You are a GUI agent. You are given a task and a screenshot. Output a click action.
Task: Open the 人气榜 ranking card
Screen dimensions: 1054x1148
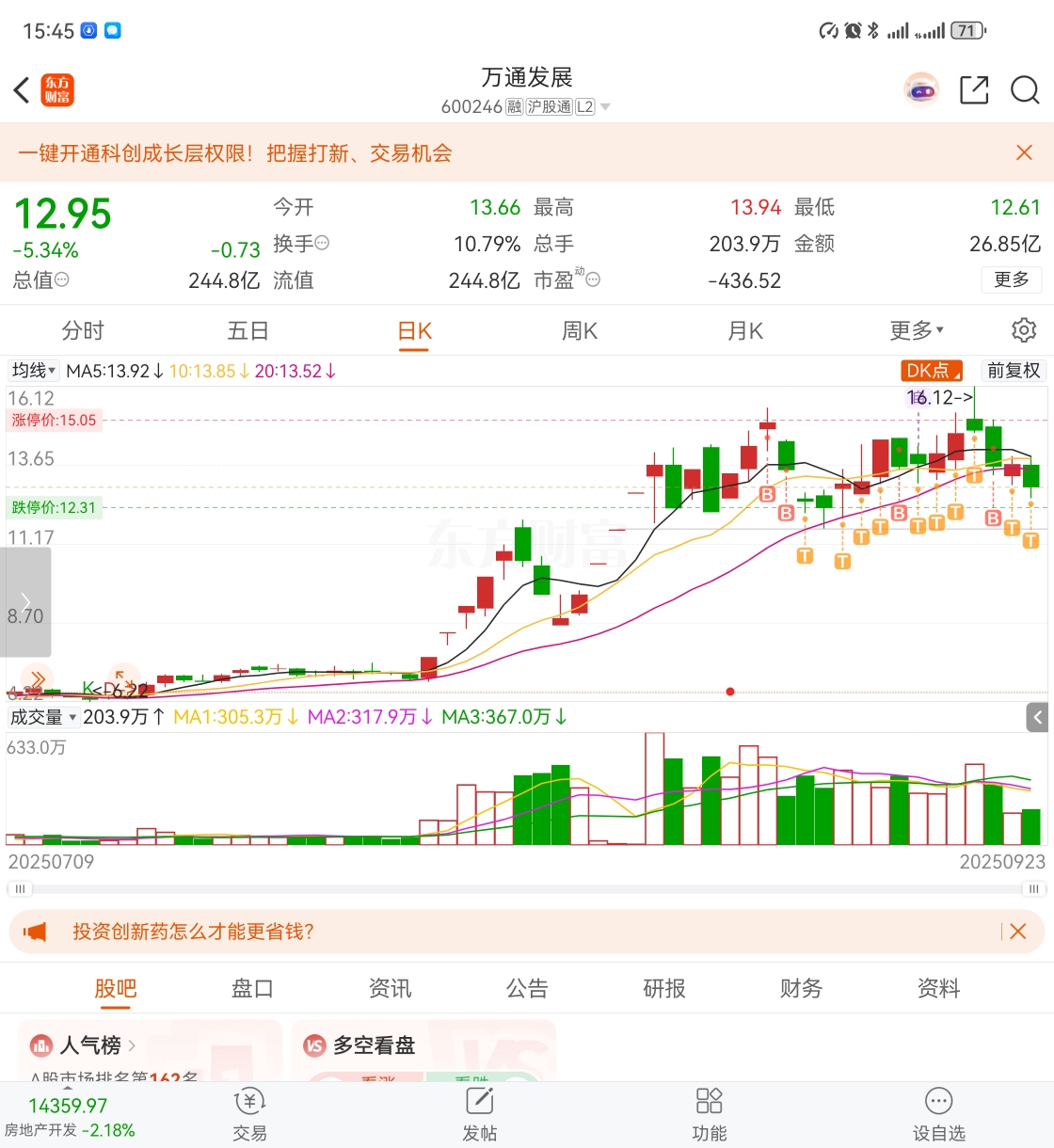click(151, 1050)
